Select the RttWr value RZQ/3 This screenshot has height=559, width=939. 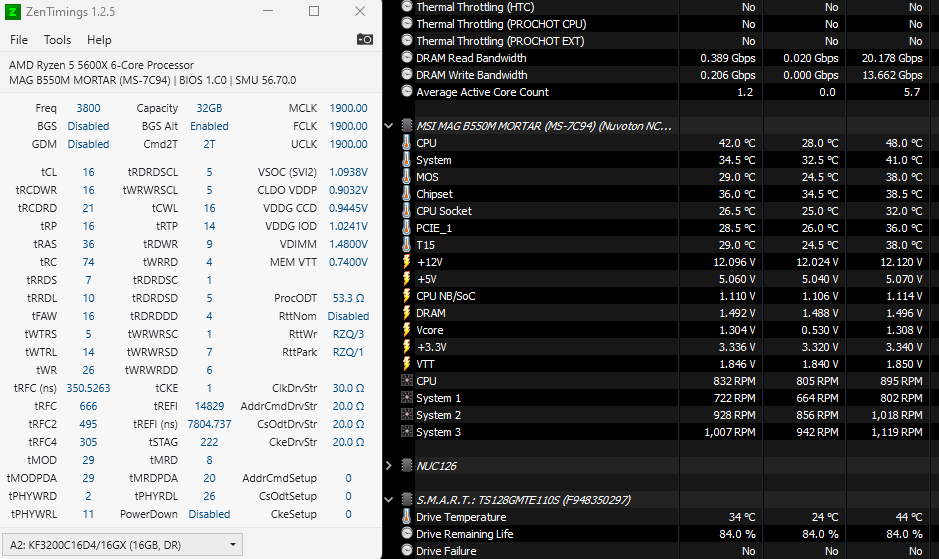click(x=349, y=334)
